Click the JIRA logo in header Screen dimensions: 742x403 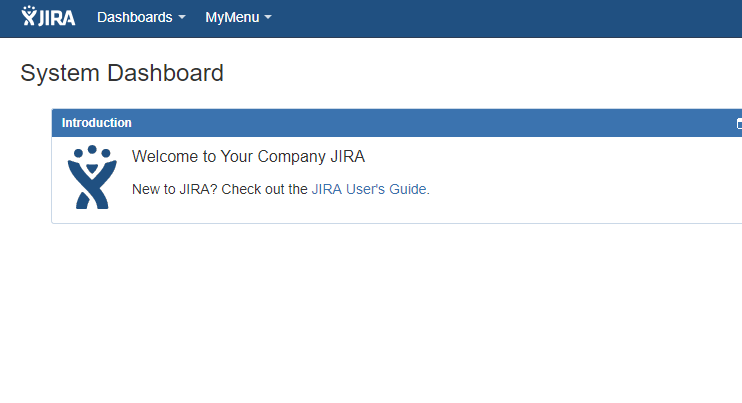click(x=48, y=17)
